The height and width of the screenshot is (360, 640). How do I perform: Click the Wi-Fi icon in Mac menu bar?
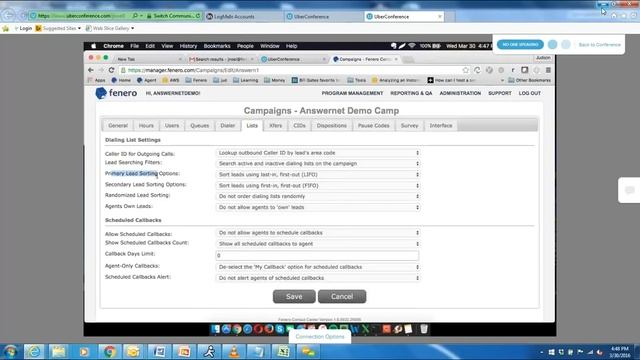point(412,46)
